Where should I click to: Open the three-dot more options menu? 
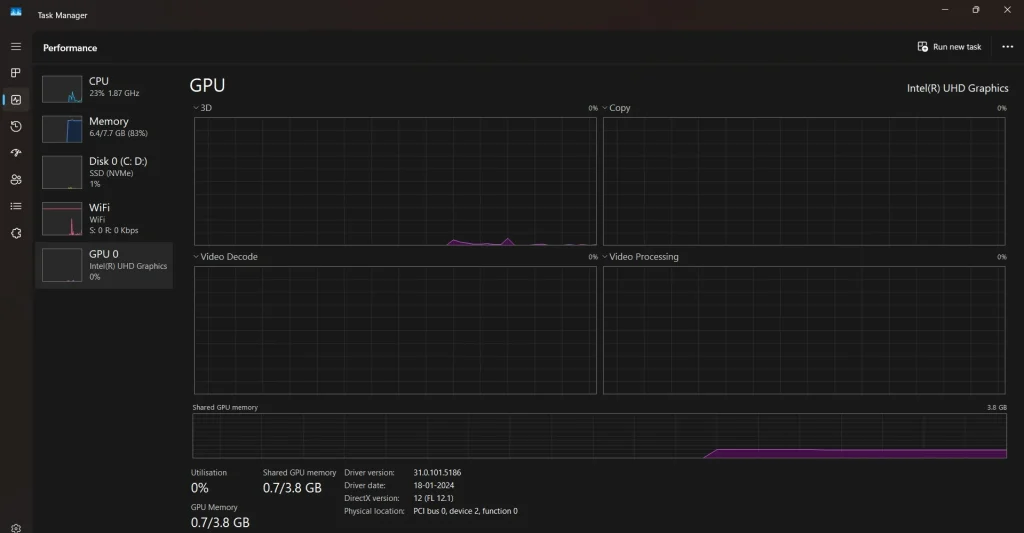(x=1008, y=46)
